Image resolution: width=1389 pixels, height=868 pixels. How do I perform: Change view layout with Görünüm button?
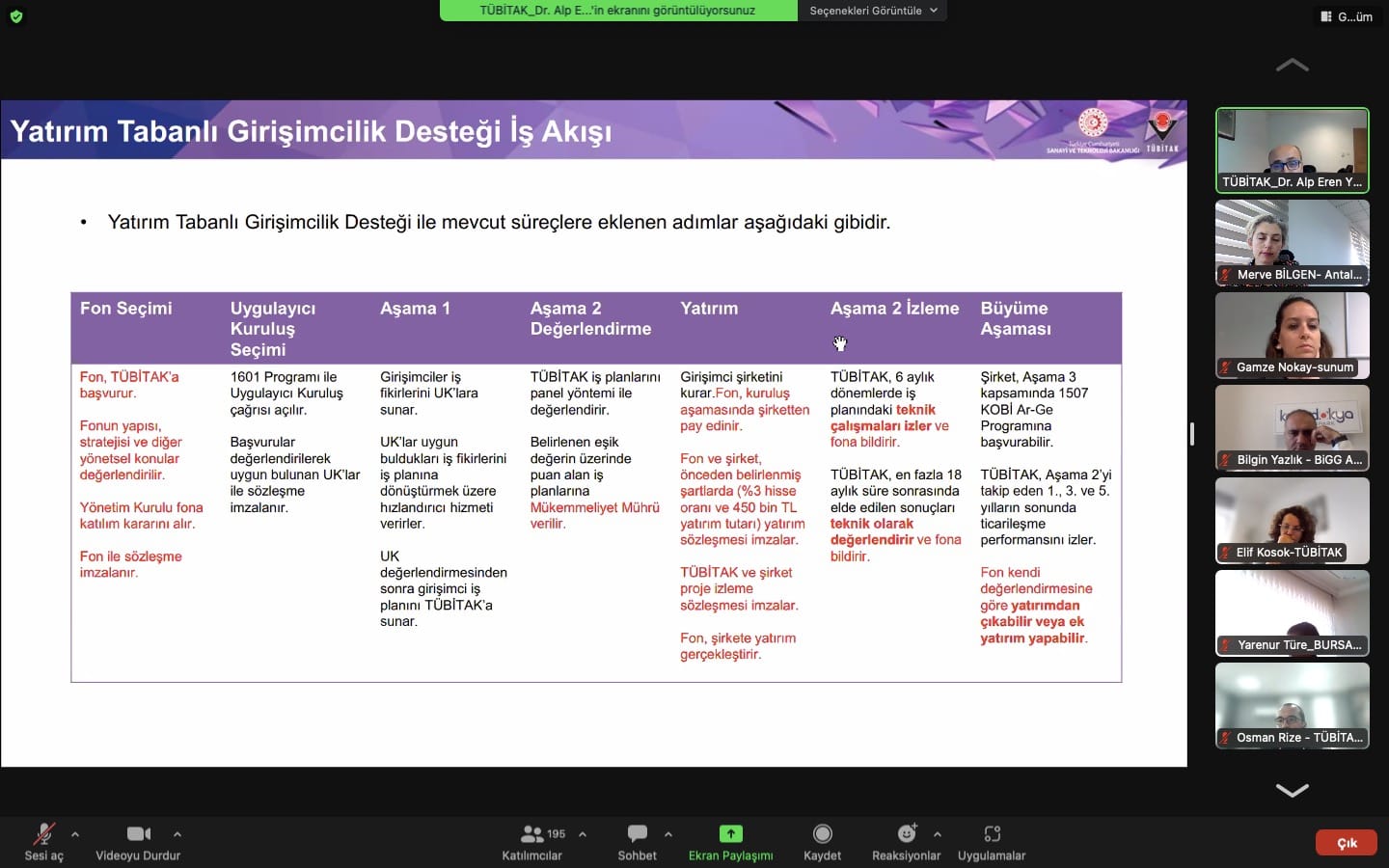[1347, 16]
